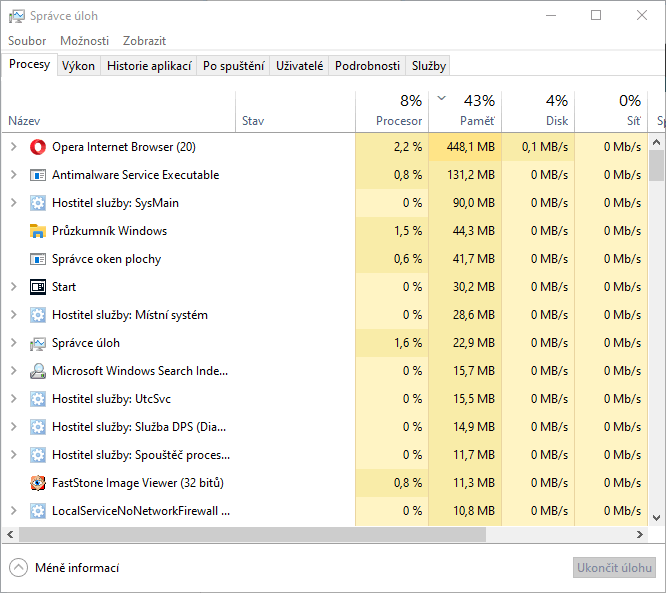666x593 pixels.
Task: Open the Služby tab
Action: point(428,66)
